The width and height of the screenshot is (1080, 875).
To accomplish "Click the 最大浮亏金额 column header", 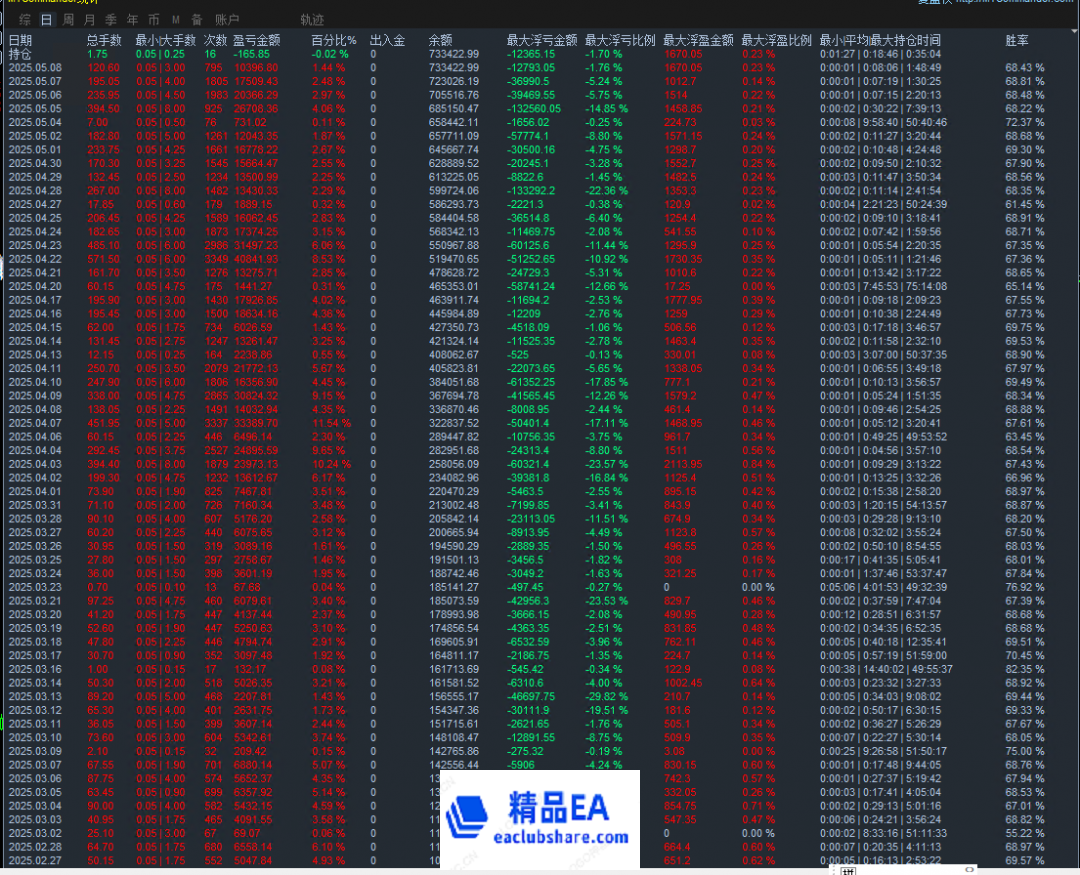I will 542,40.
